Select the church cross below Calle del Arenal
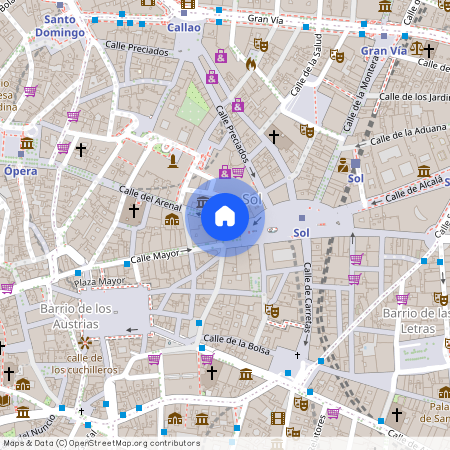The width and height of the screenshot is (450, 450). (134, 211)
